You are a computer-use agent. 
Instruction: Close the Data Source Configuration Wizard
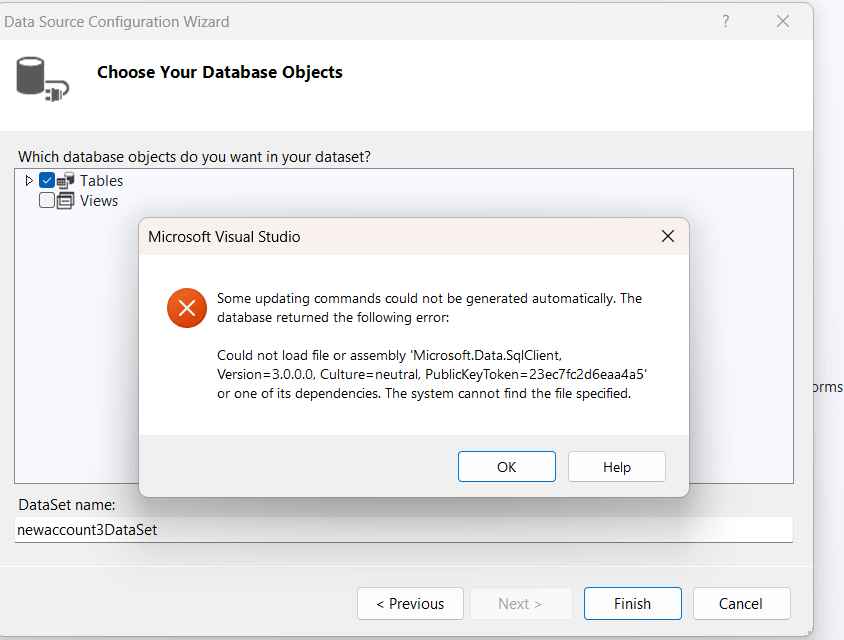coord(783,21)
